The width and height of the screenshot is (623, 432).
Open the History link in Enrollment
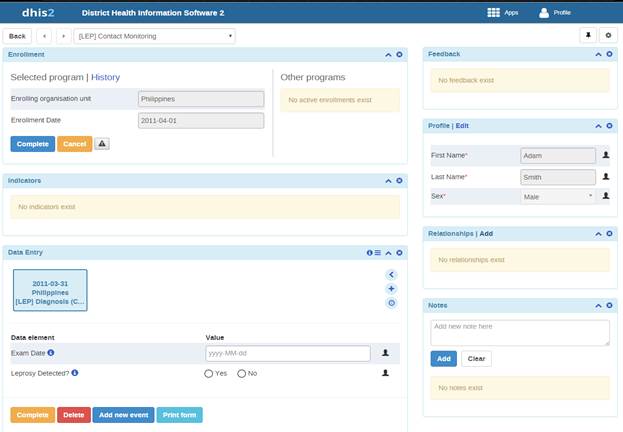click(106, 77)
